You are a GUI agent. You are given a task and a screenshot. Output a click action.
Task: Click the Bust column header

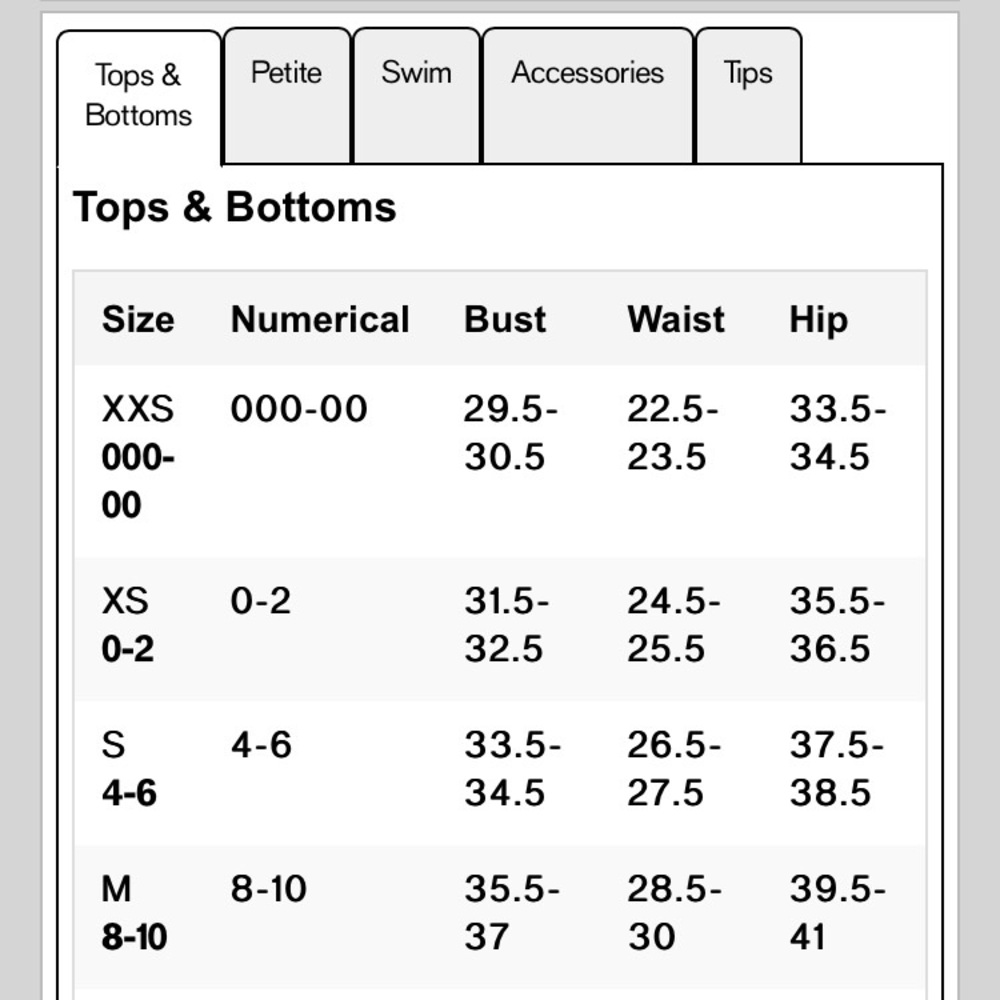(505, 319)
